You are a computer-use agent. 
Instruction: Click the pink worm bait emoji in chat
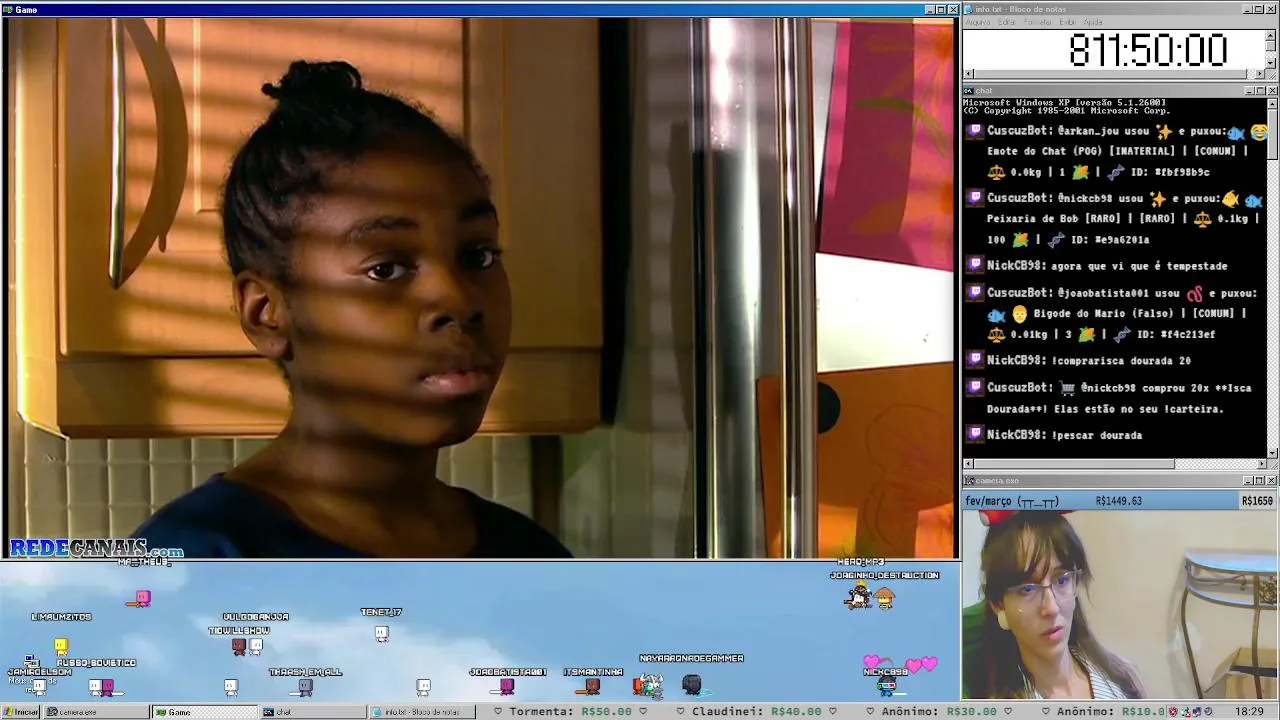coord(1194,294)
